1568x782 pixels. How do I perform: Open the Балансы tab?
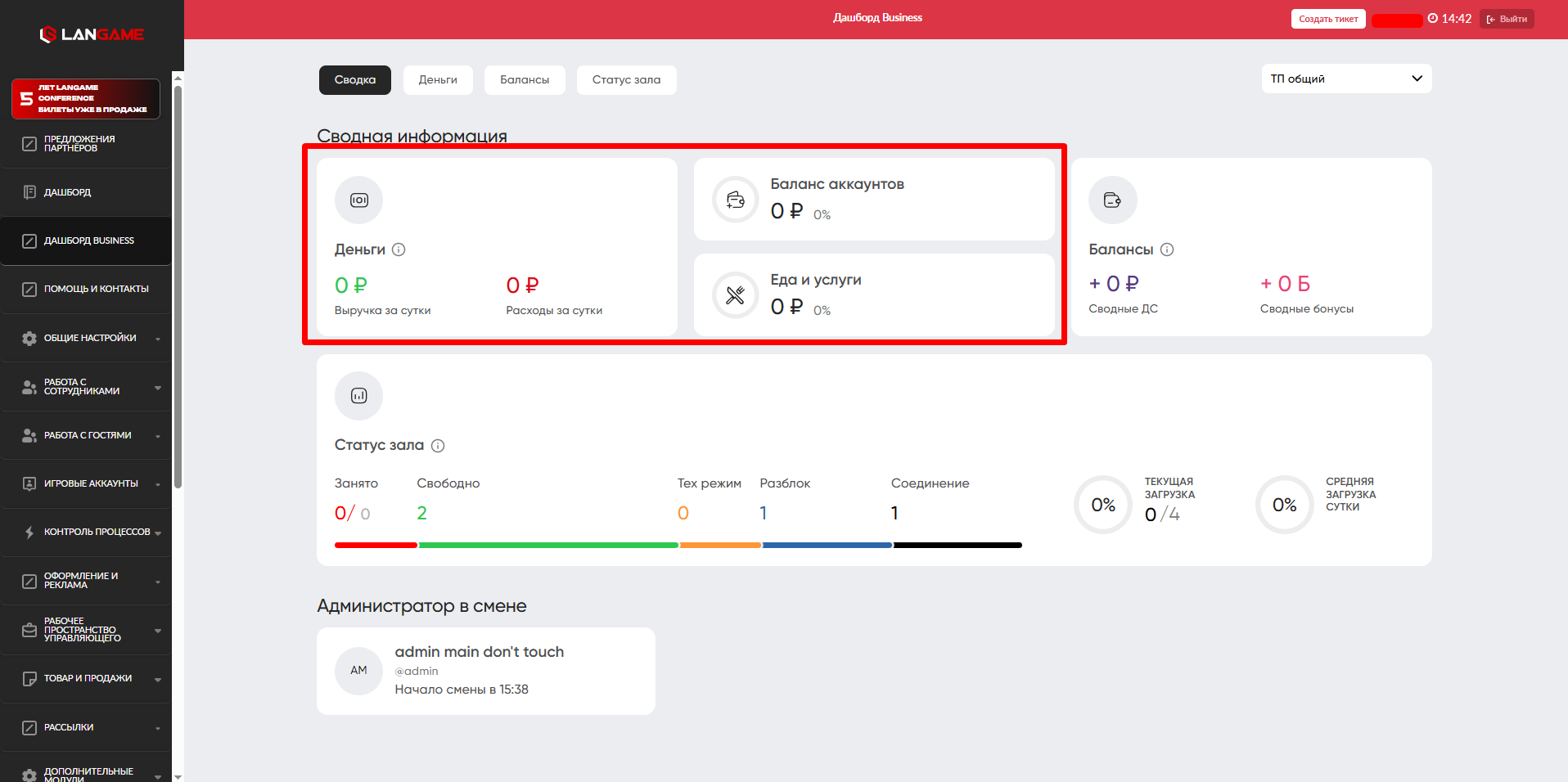(x=525, y=80)
